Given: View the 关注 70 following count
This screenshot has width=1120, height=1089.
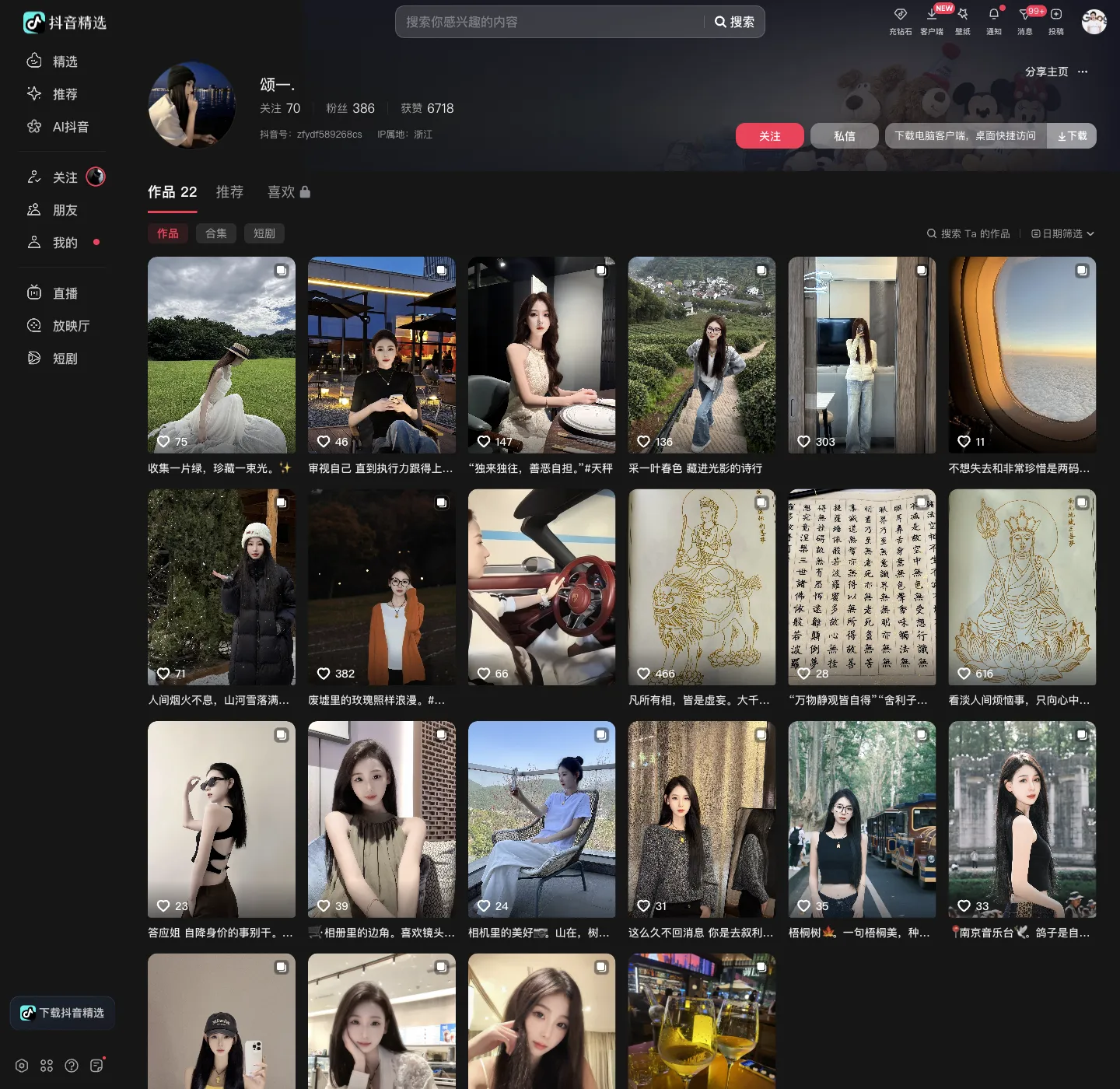Looking at the screenshot, I should tap(280, 109).
